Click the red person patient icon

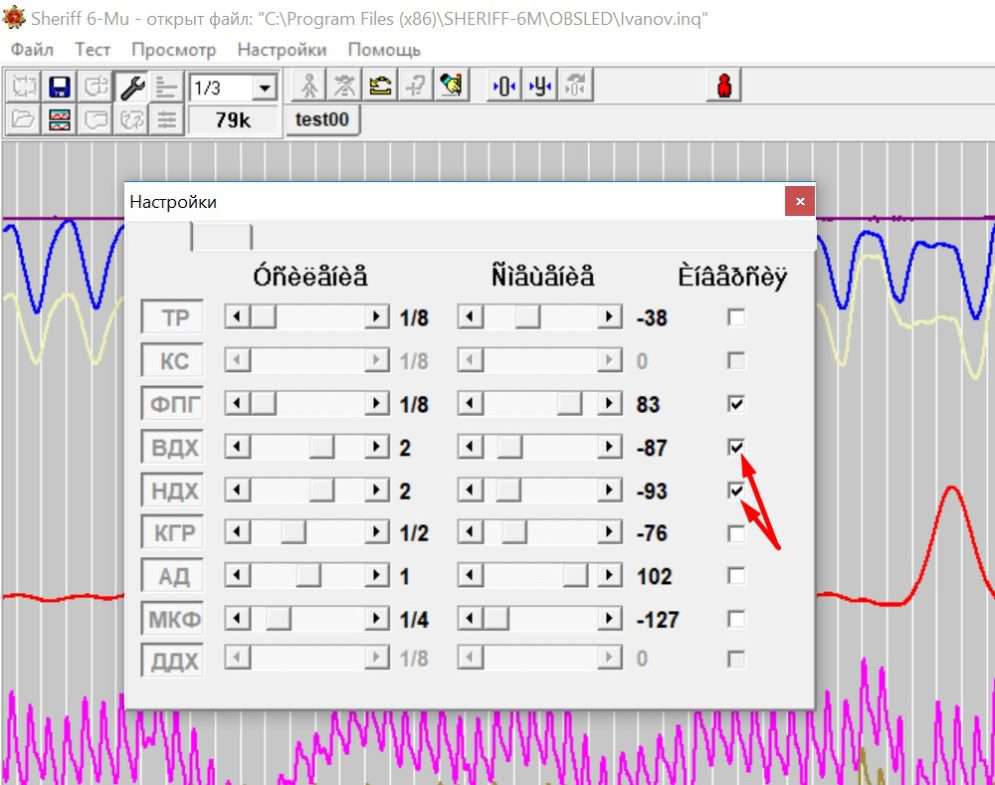[x=722, y=85]
